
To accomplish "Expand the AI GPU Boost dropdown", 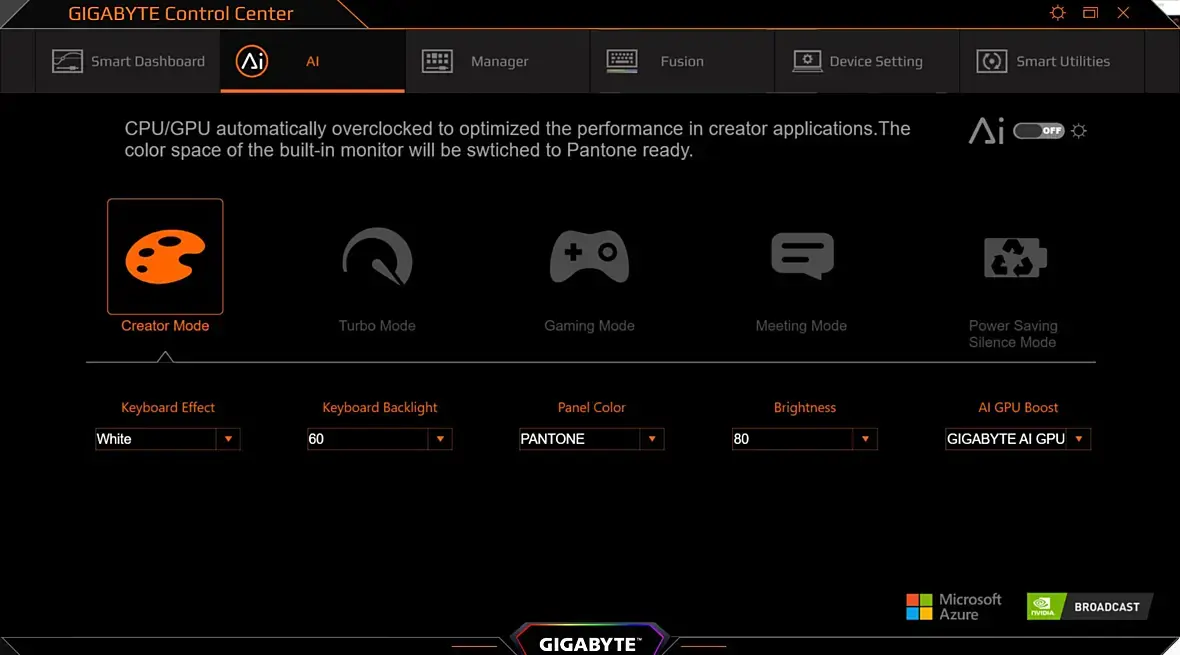I will 1017,439.
